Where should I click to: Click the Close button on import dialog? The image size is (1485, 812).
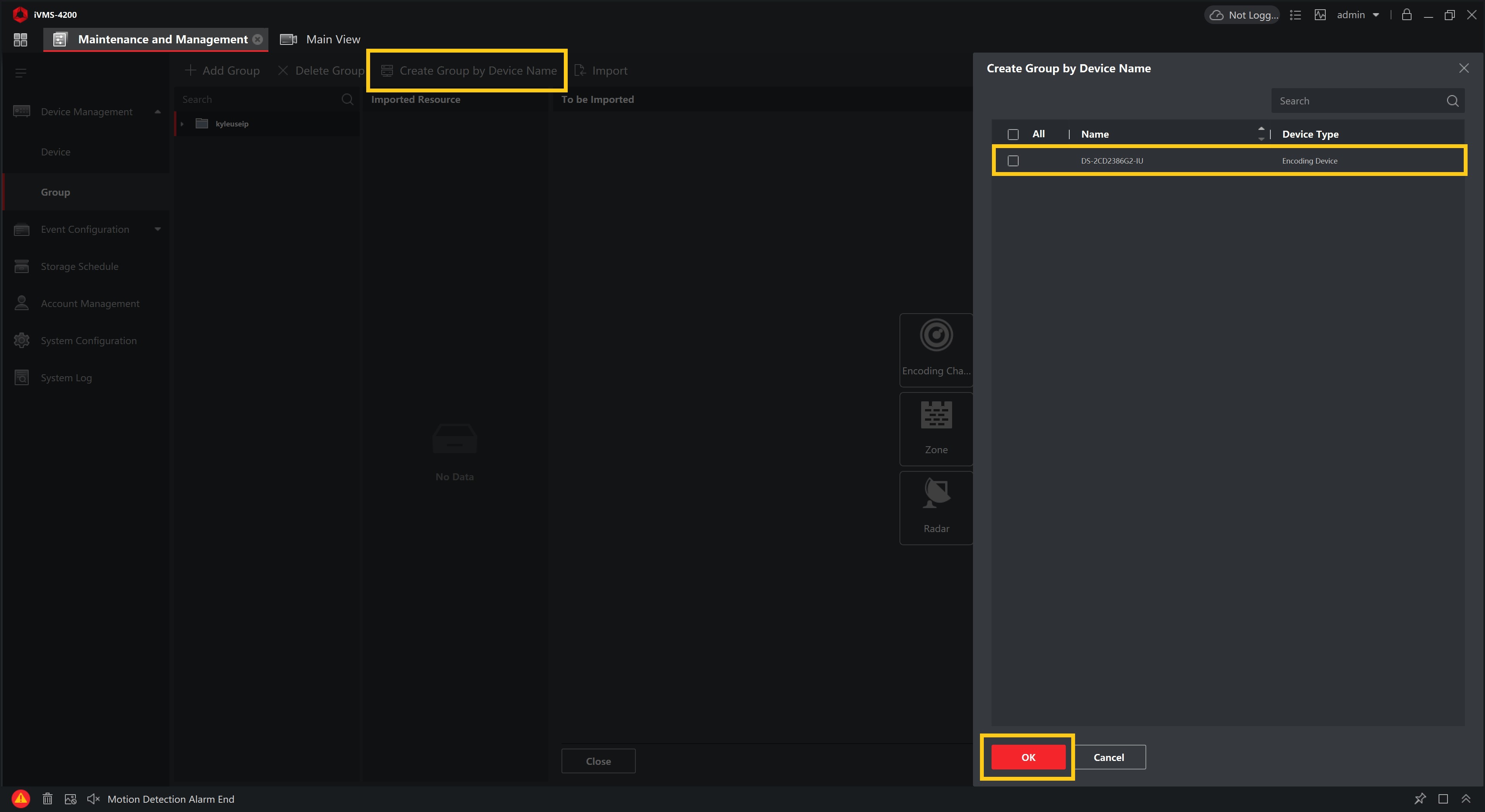point(598,761)
